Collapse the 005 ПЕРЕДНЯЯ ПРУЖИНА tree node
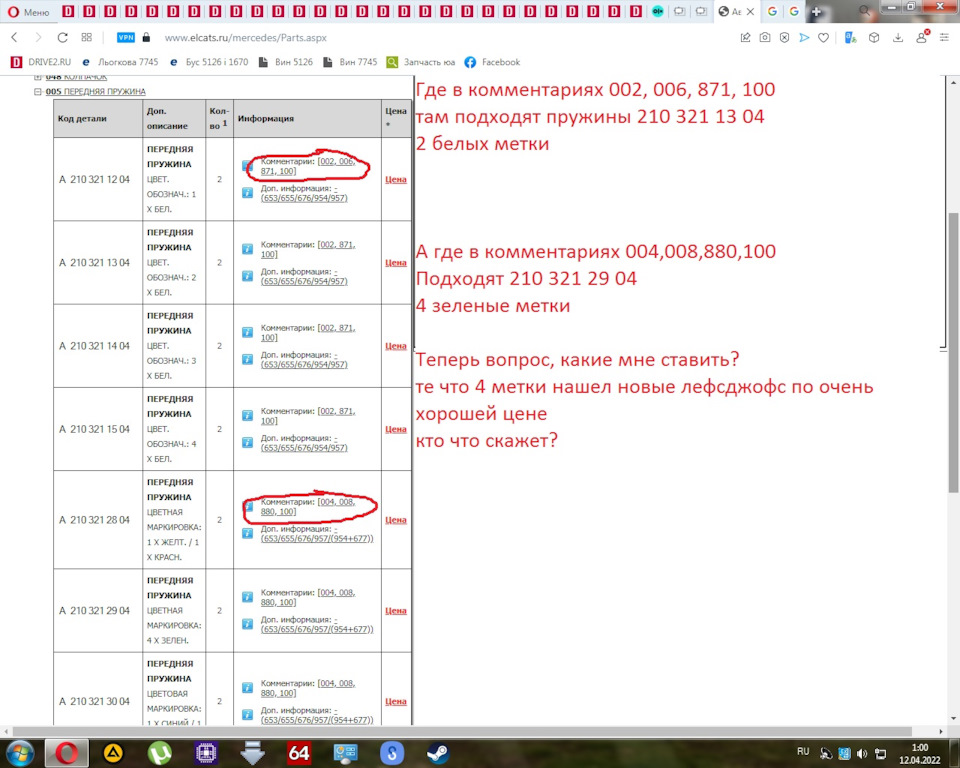Image resolution: width=960 pixels, height=768 pixels. (38, 91)
